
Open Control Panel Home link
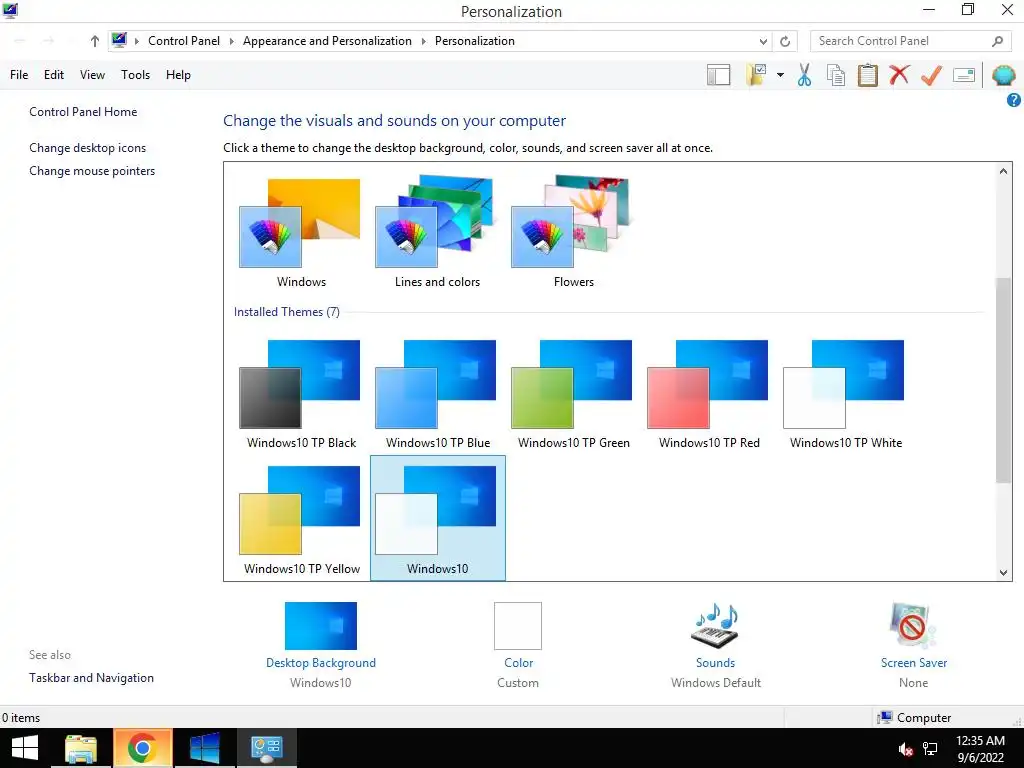pyautogui.click(x=83, y=112)
